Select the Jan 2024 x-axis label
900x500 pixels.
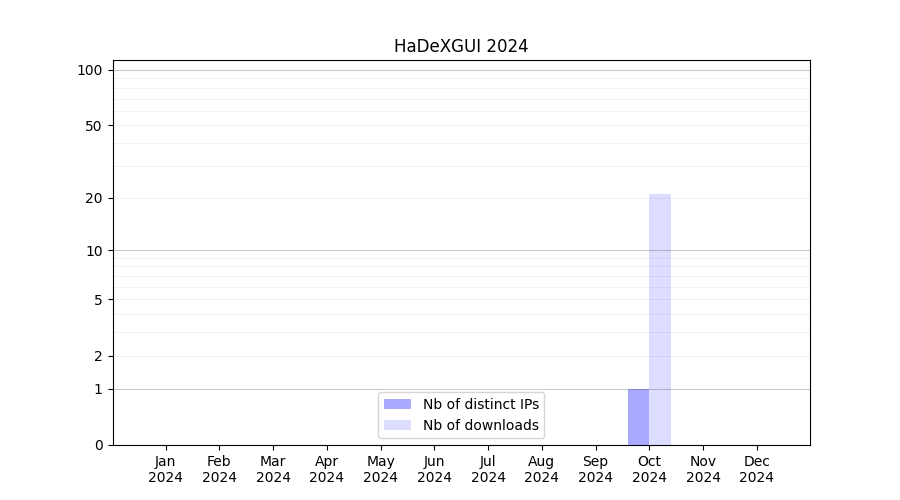click(166, 469)
